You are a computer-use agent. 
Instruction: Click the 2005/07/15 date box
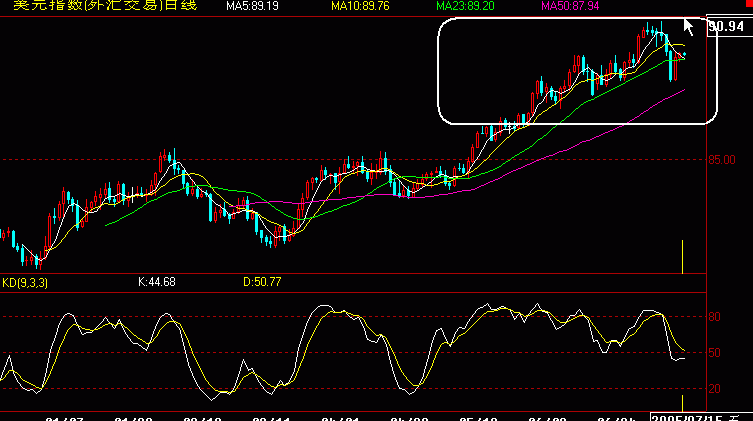[x=701, y=417]
